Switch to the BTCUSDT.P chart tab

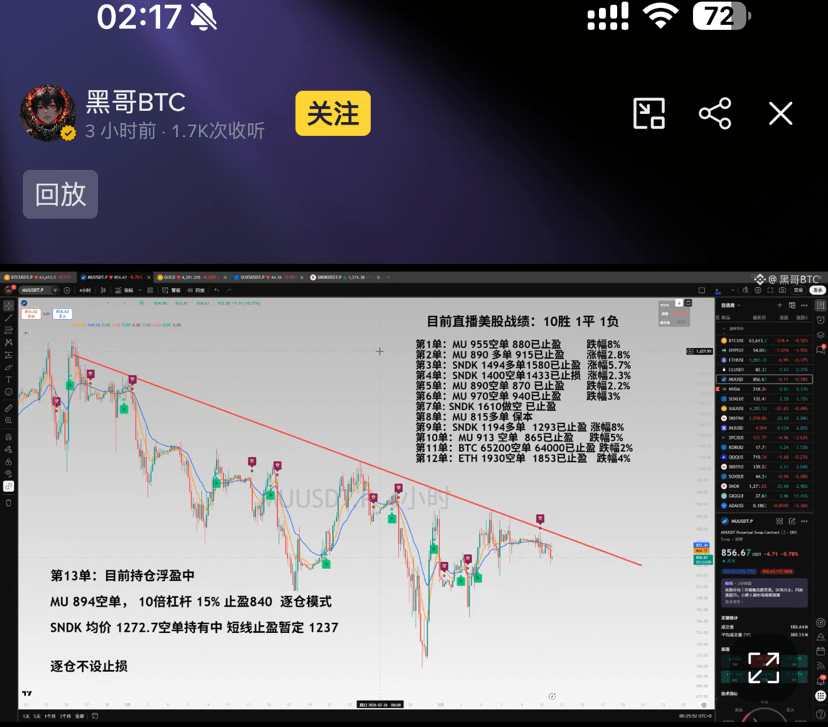tap(38, 277)
